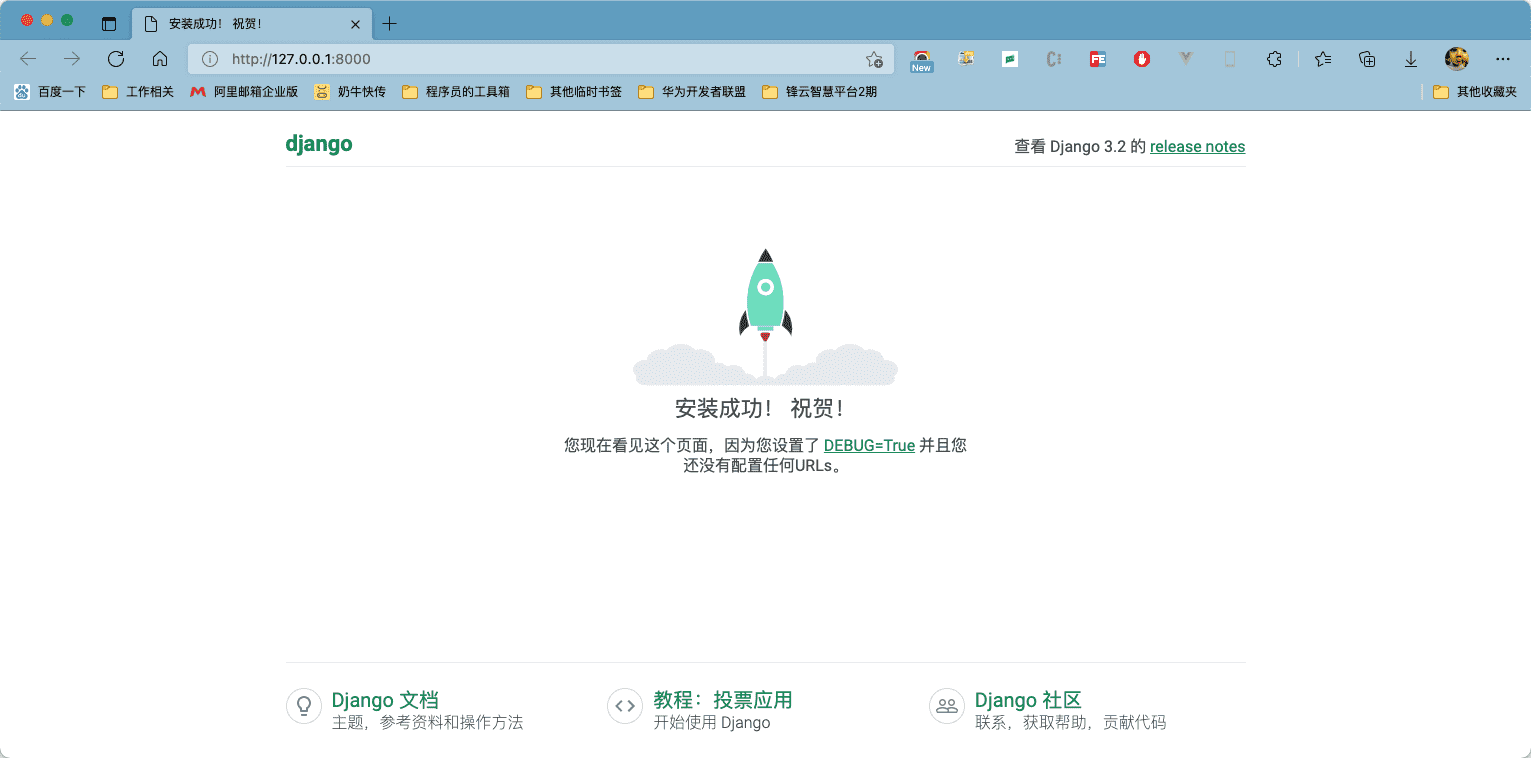Open the 锋云智慧平台2期 bookmarks folder
Screen dimensions: 1531x758
click(x=820, y=92)
